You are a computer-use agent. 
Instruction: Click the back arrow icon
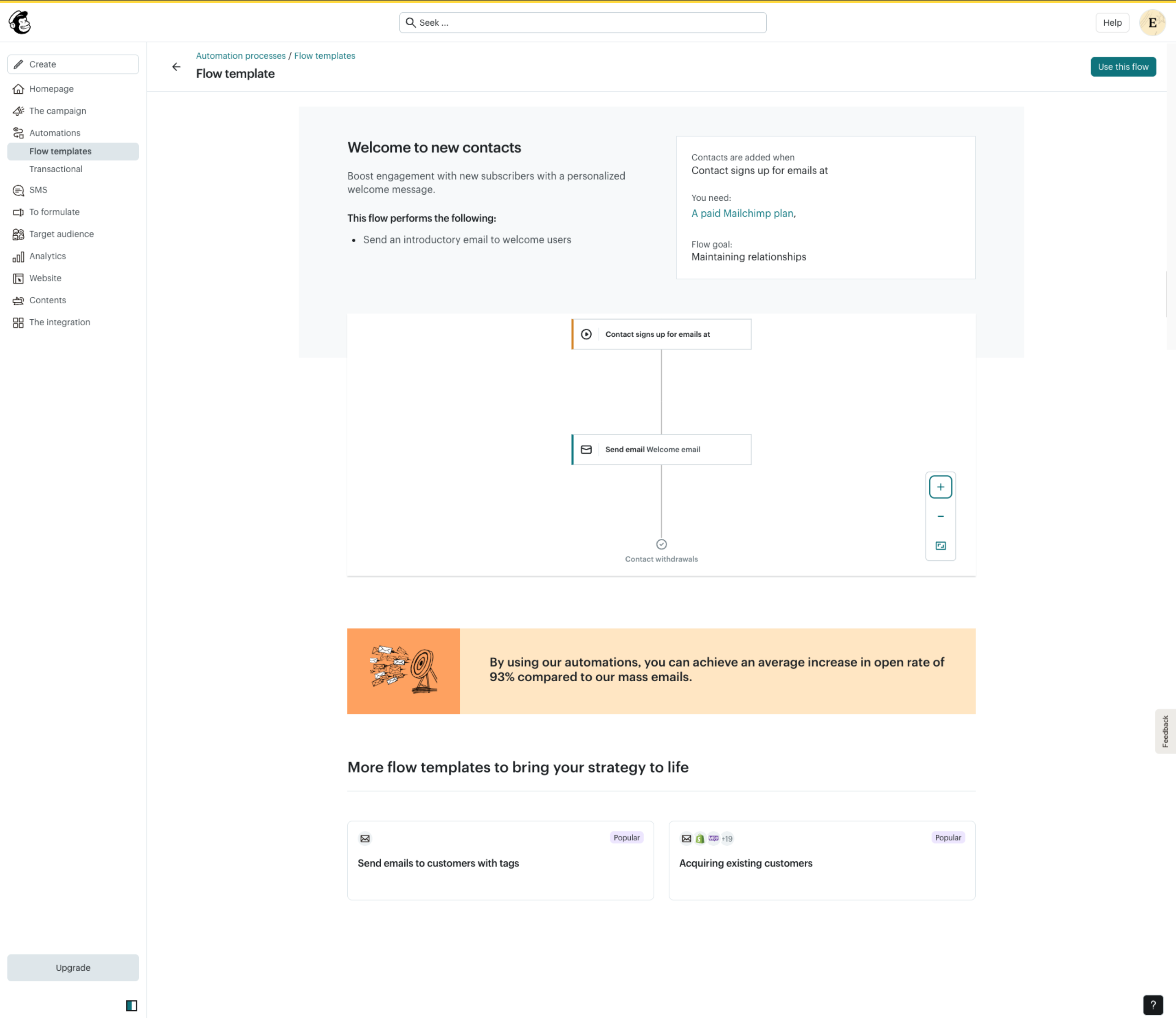[176, 67]
